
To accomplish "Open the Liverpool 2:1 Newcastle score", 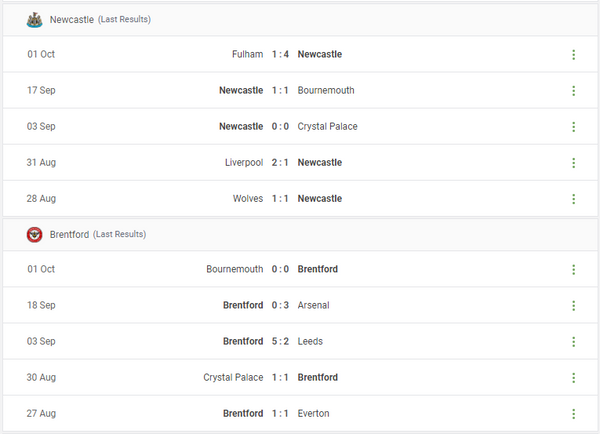I will tap(281, 162).
